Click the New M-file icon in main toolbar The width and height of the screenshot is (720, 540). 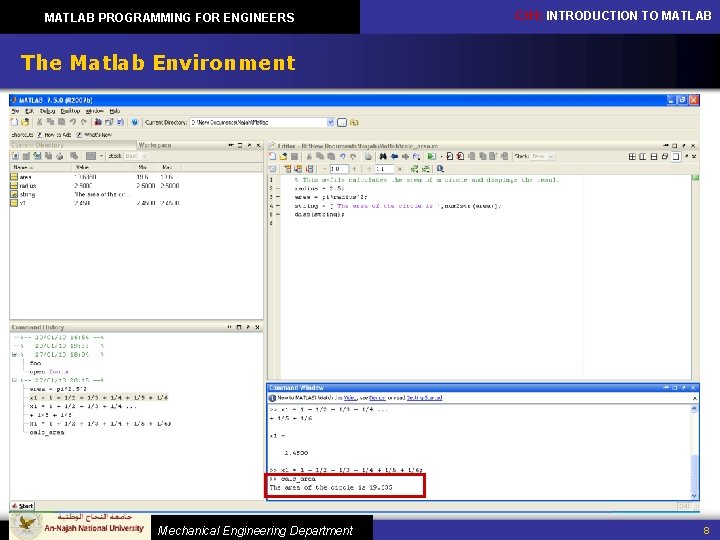tap(14, 122)
